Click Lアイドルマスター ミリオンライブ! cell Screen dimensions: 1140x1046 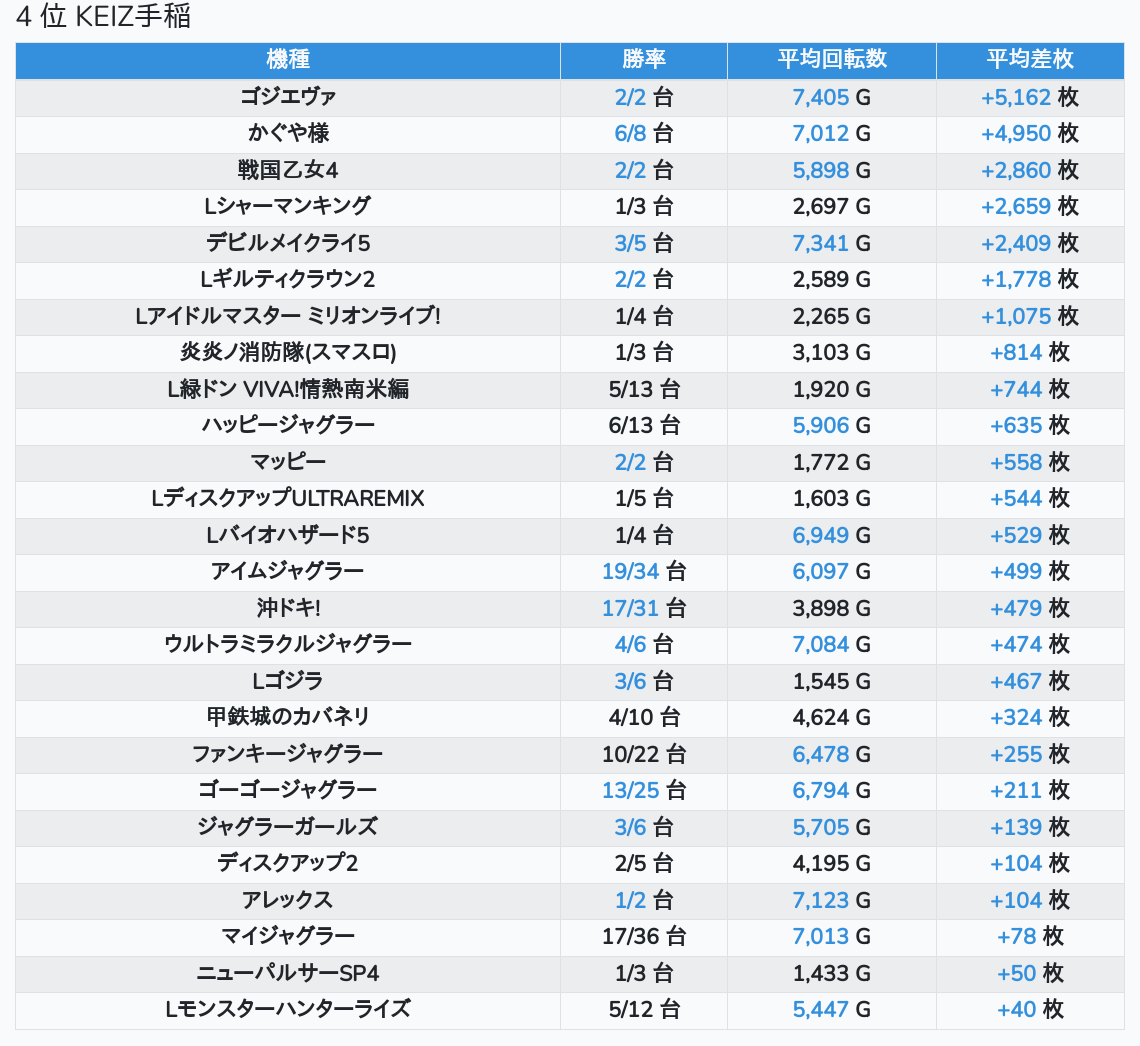pyautogui.click(x=288, y=316)
